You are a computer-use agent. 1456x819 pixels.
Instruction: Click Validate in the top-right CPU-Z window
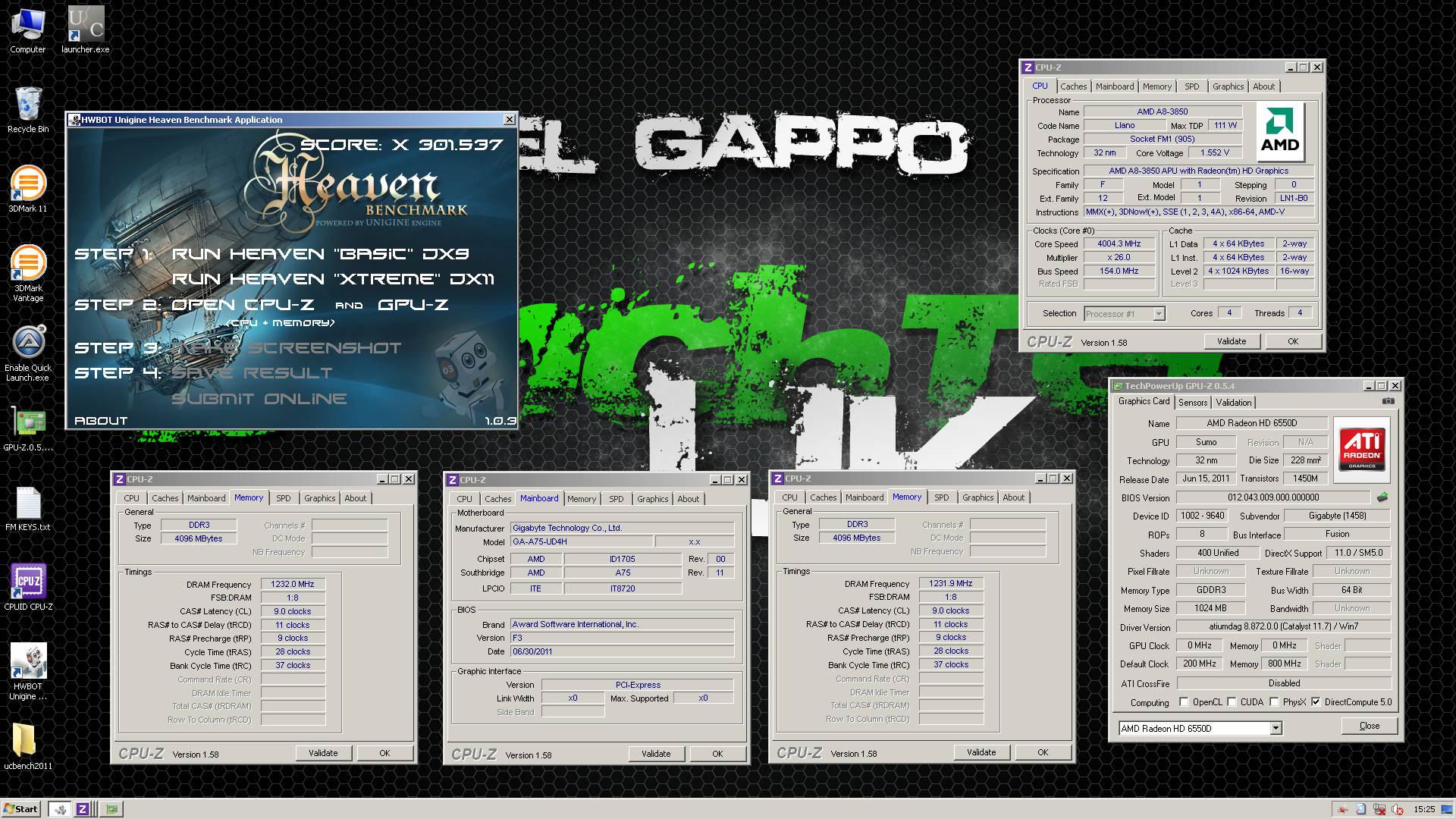point(1232,341)
